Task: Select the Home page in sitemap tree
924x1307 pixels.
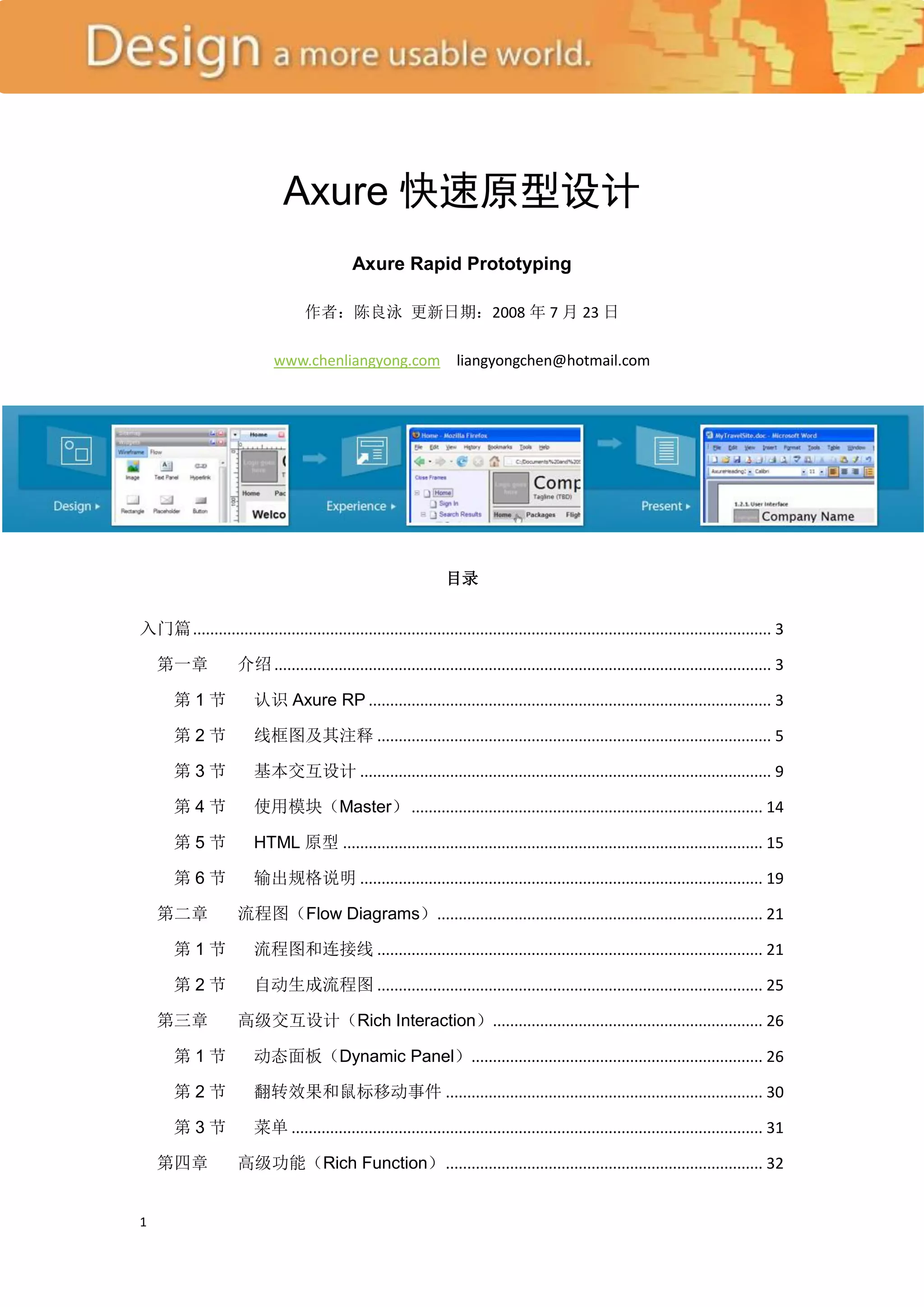Action: (443, 493)
